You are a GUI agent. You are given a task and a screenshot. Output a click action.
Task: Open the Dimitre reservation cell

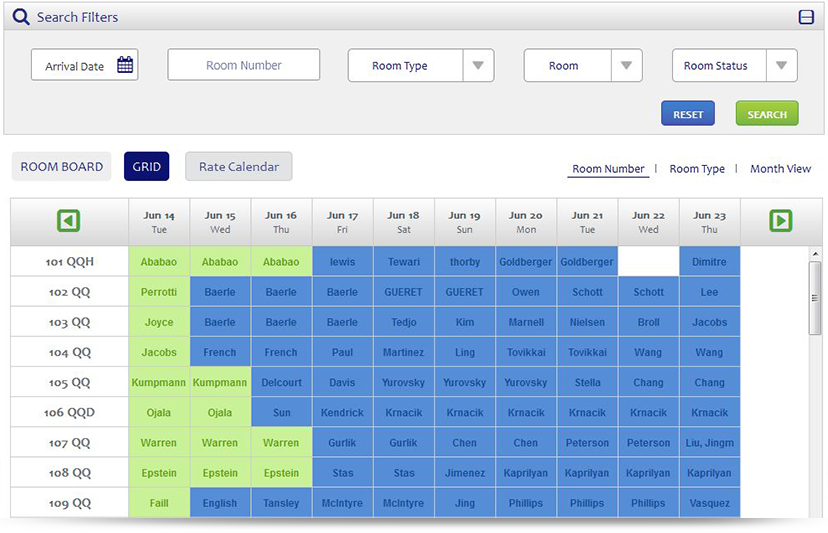pos(709,261)
